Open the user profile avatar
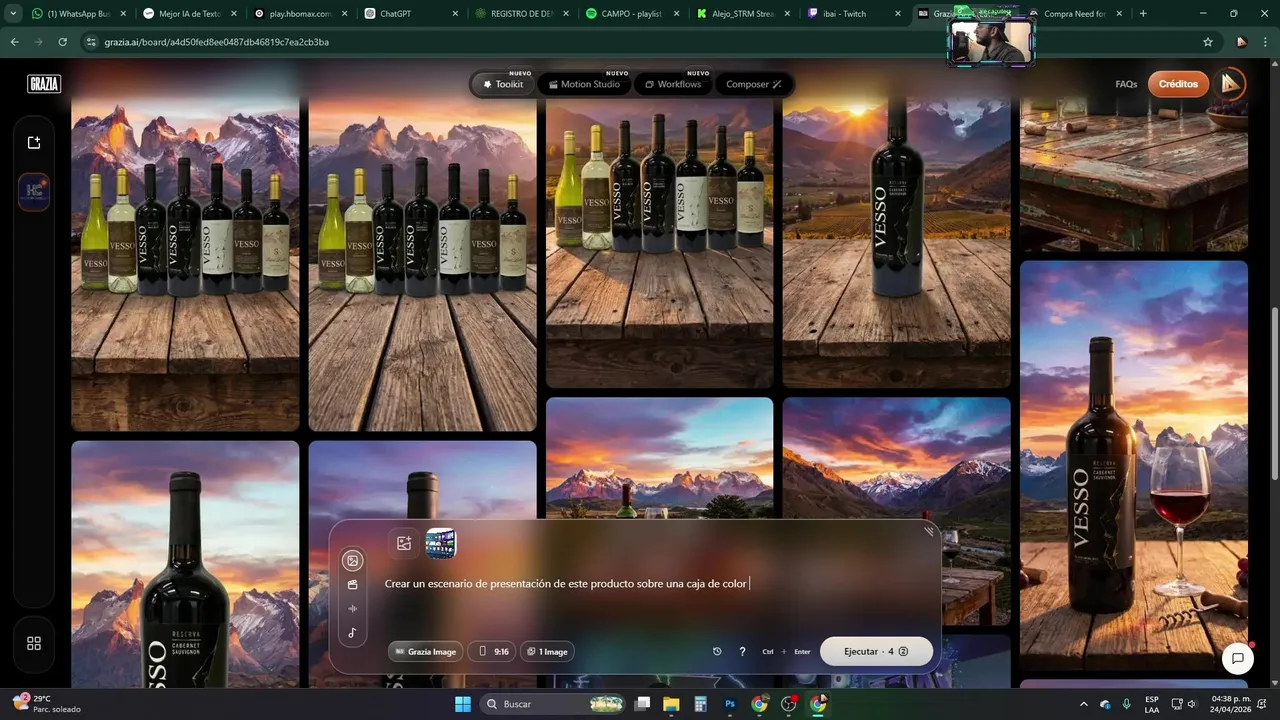The image size is (1280, 720). (x=1230, y=84)
